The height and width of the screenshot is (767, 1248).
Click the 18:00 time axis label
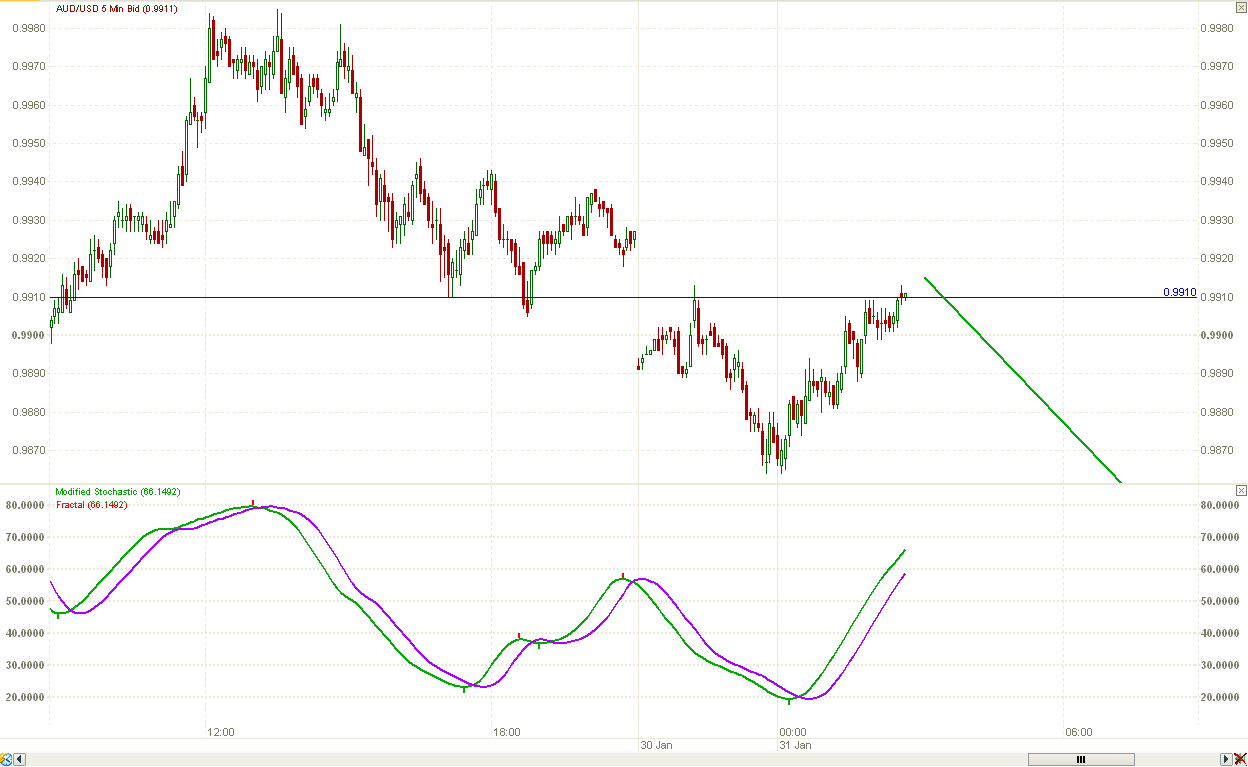506,732
